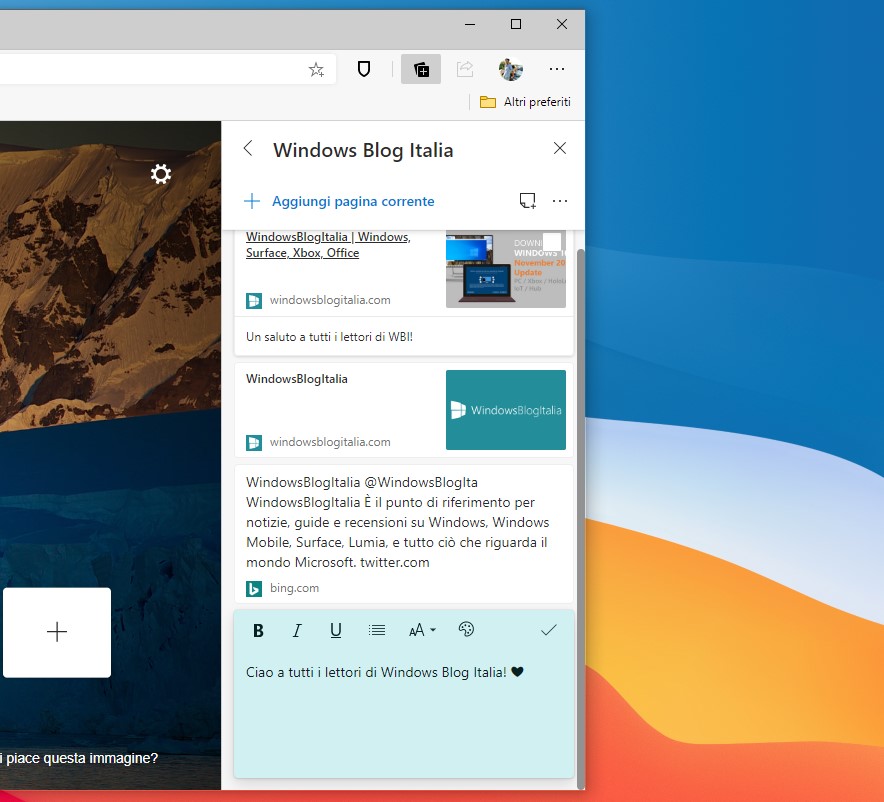The height and width of the screenshot is (802, 884).
Task: Open the Windows 10 update thumbnail
Action: (x=506, y=269)
